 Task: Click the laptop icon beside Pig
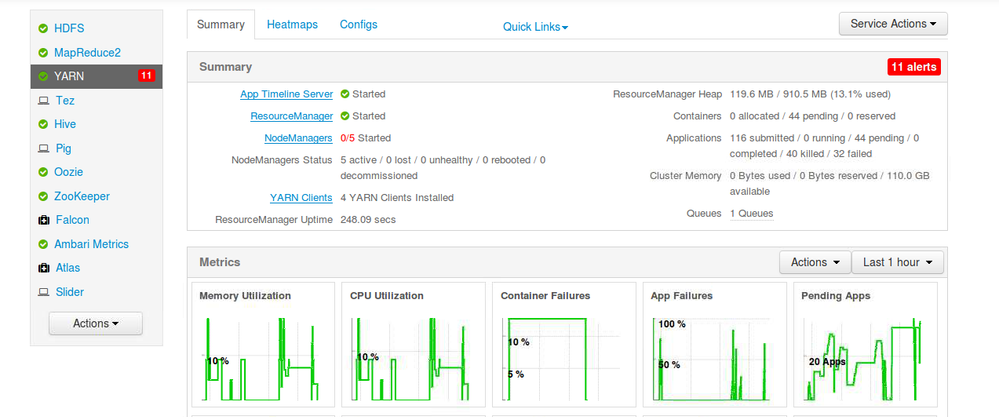(x=43, y=148)
